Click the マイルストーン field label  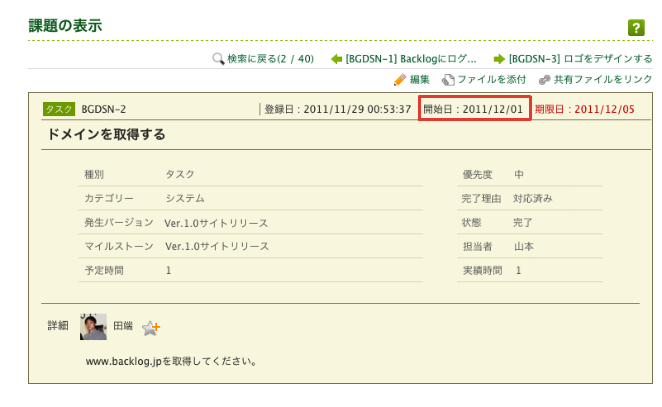tap(119, 247)
